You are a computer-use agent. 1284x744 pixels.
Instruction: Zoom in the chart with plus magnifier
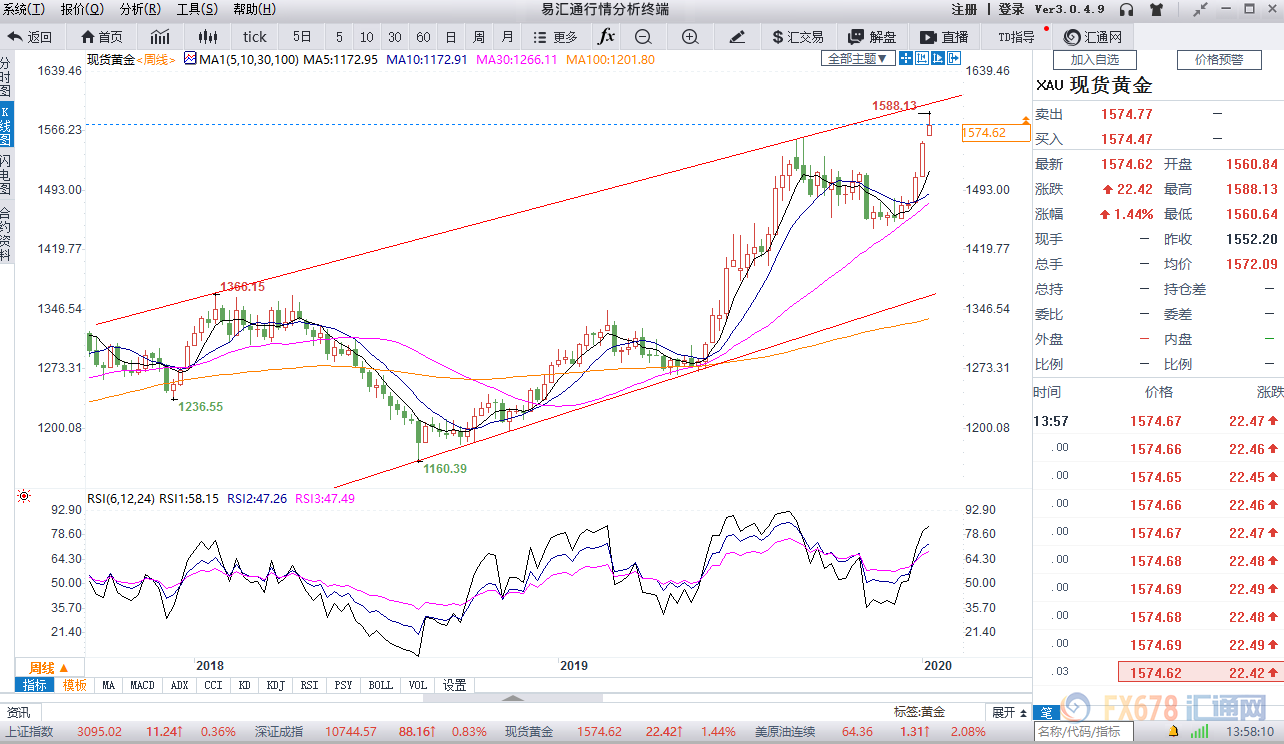690,37
